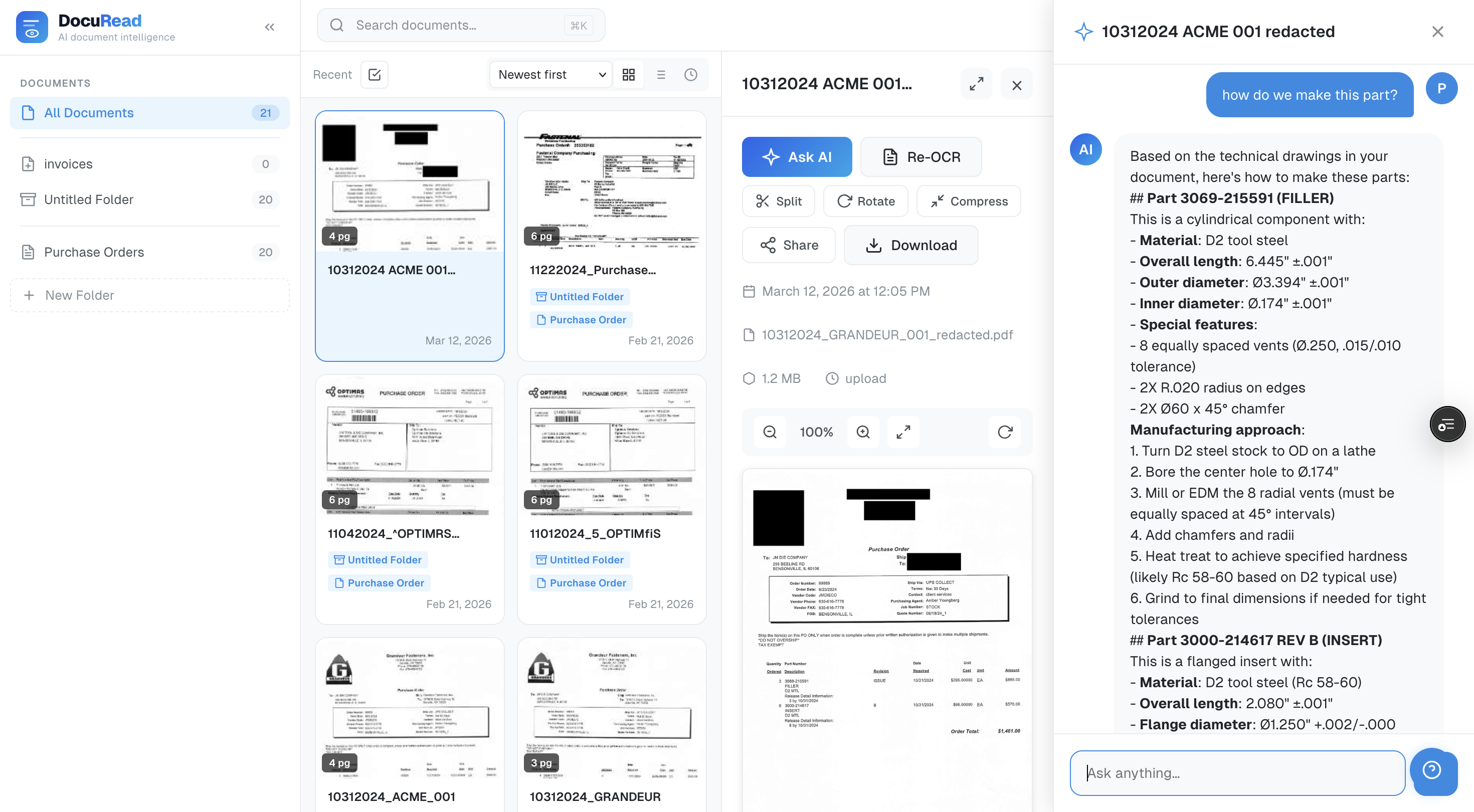1474x812 pixels.
Task: Open the AI help bubble
Action: [1433, 772]
